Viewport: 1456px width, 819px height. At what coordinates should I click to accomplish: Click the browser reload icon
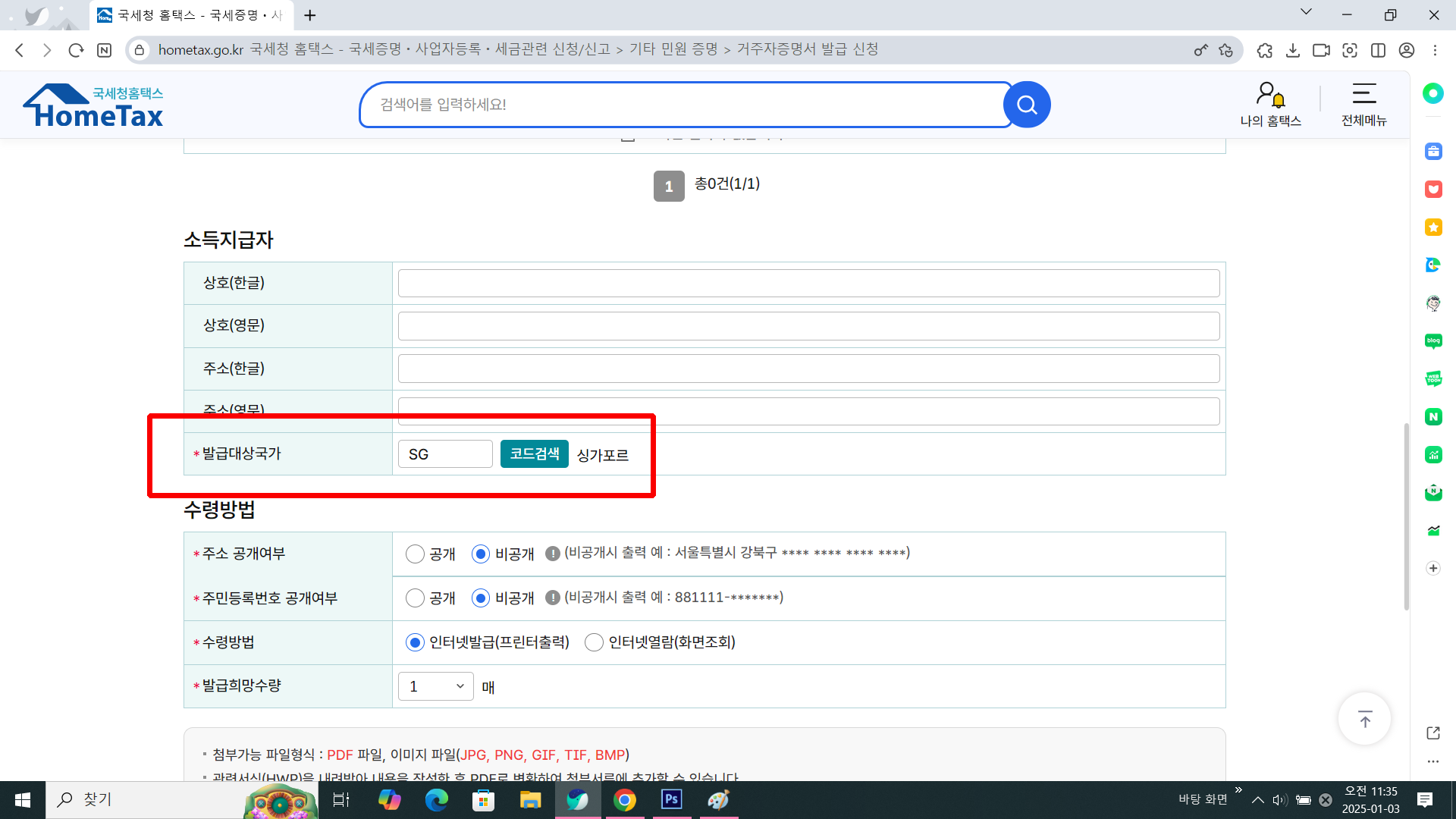pos(76,50)
